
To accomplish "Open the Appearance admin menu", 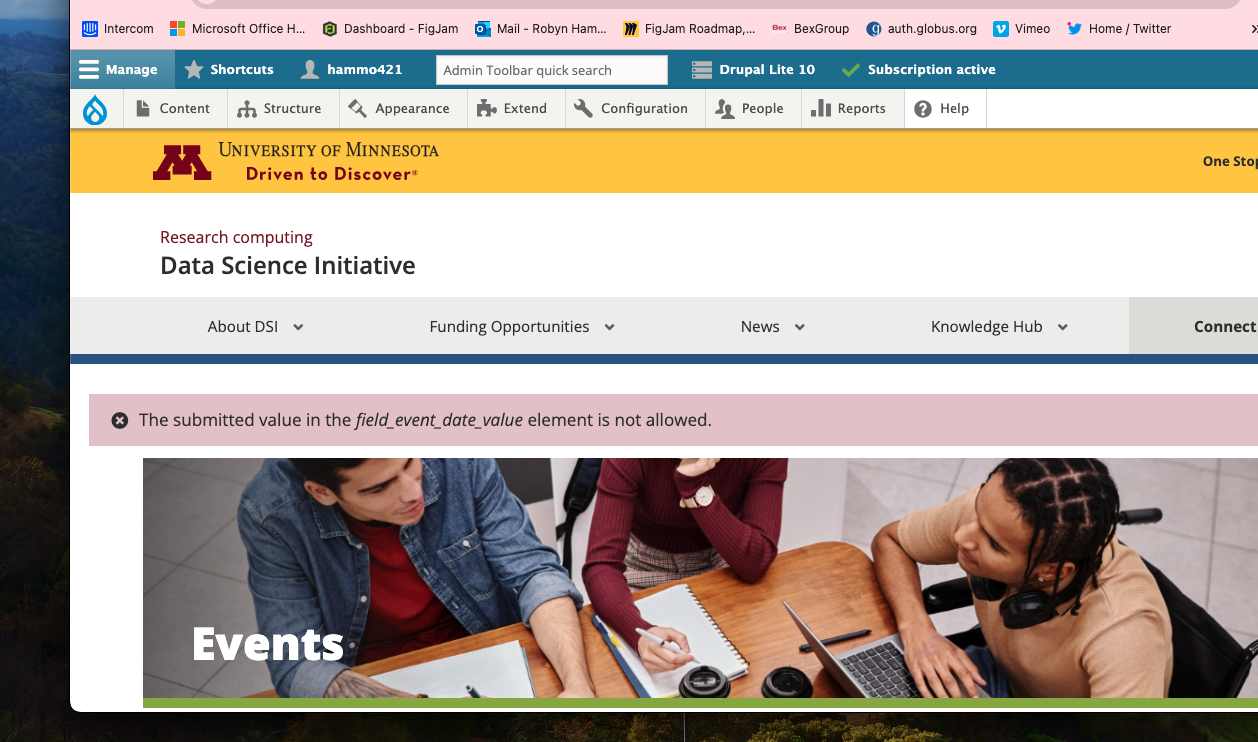I will [x=399, y=109].
